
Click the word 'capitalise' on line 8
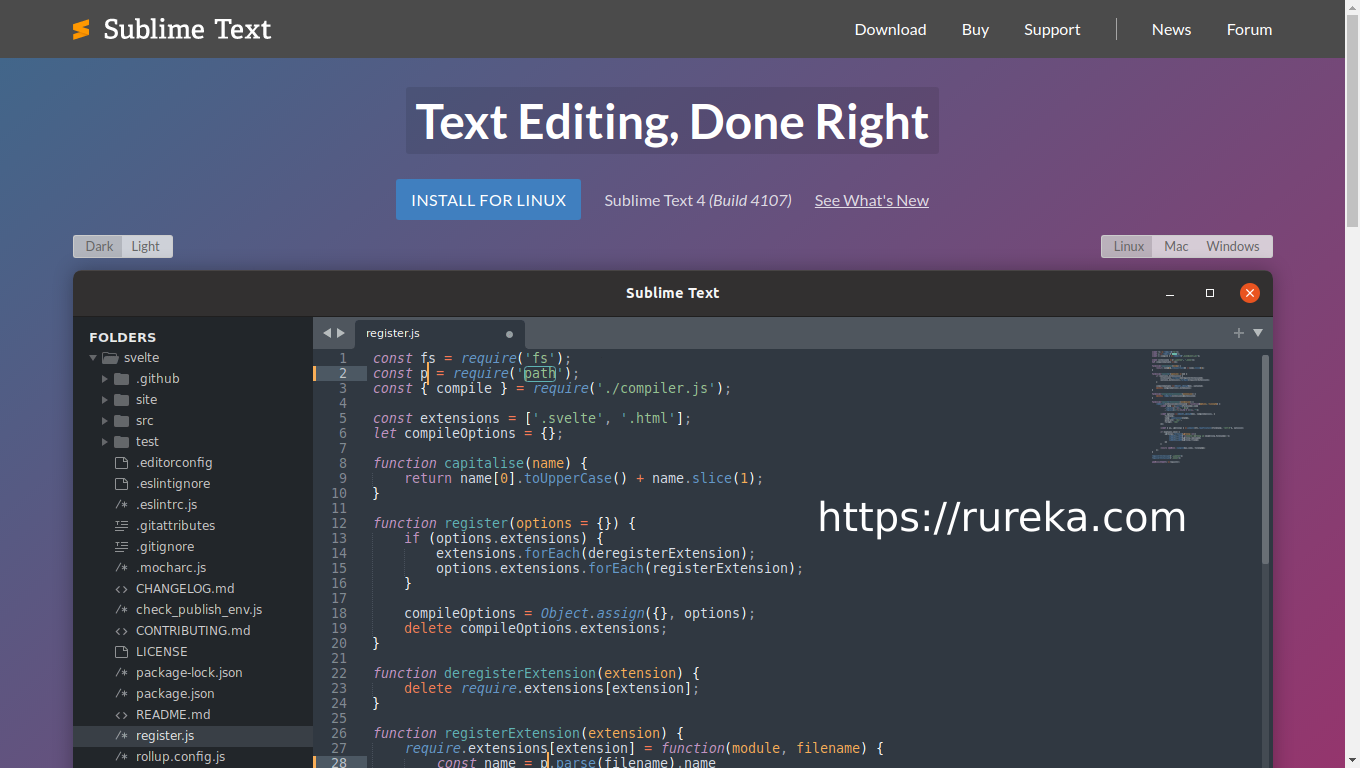[483, 463]
